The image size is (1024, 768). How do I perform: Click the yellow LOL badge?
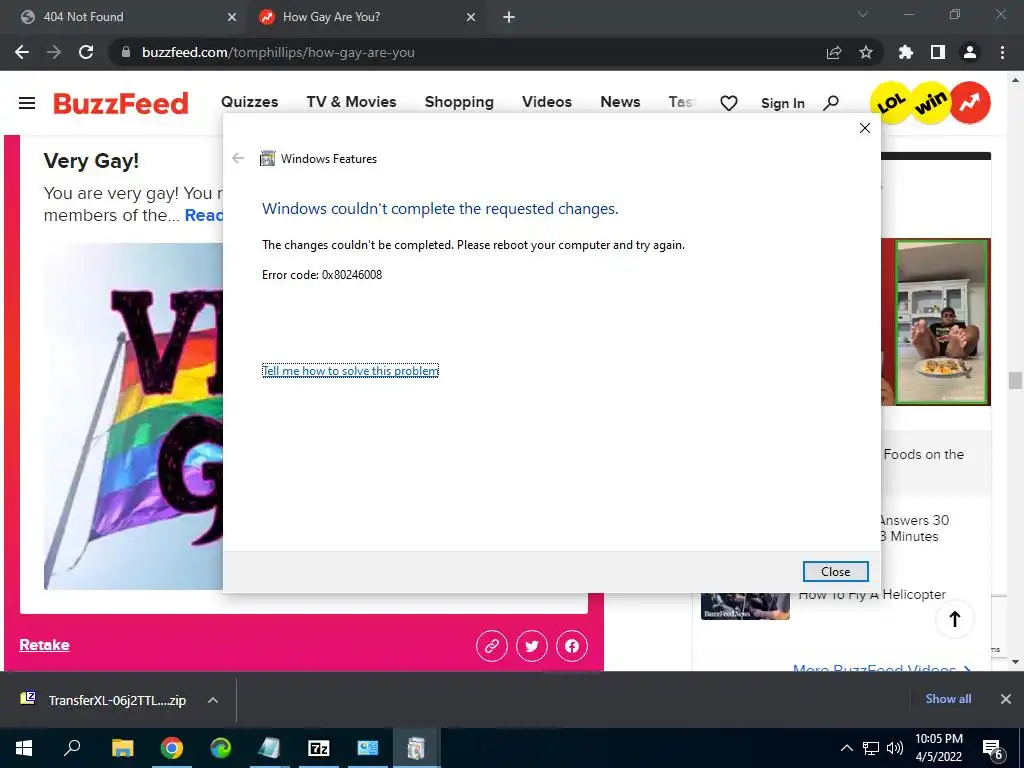click(x=891, y=103)
